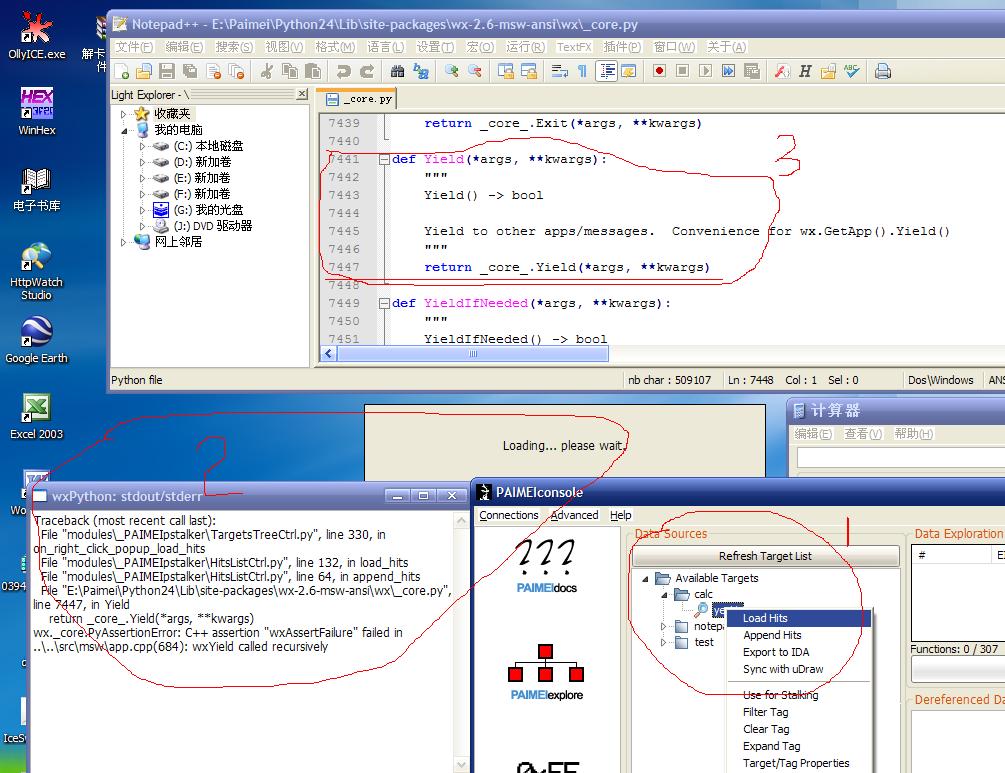Expand the (G:) 我的光盘 drive node
This screenshot has width=1005, height=773.
142,210
